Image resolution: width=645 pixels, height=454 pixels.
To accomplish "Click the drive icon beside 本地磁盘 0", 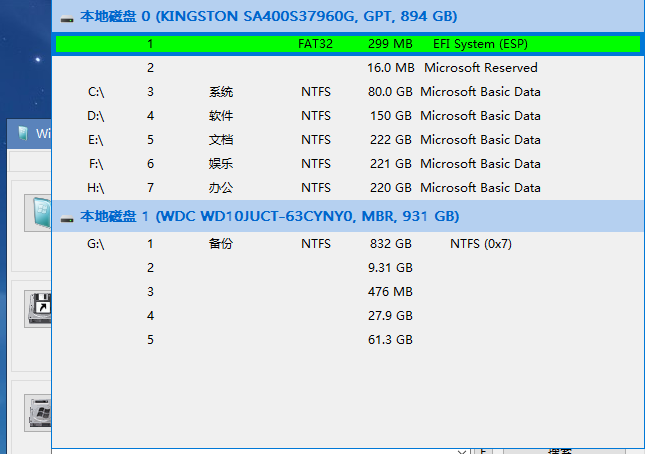I will click(x=67, y=18).
